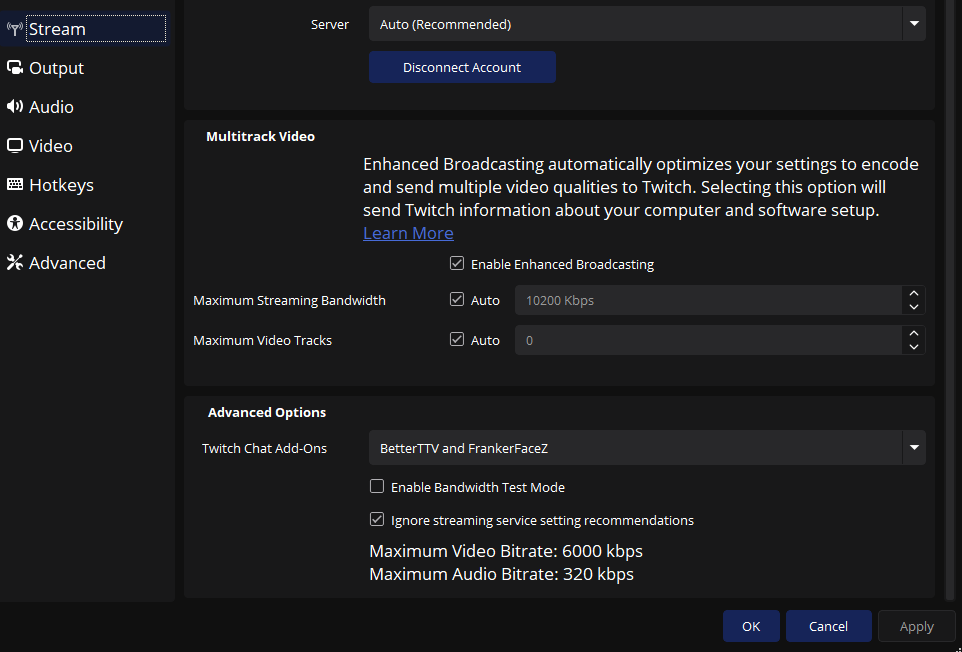Click the settings panel vertical scrollbar
The image size is (962, 652).
(950, 299)
